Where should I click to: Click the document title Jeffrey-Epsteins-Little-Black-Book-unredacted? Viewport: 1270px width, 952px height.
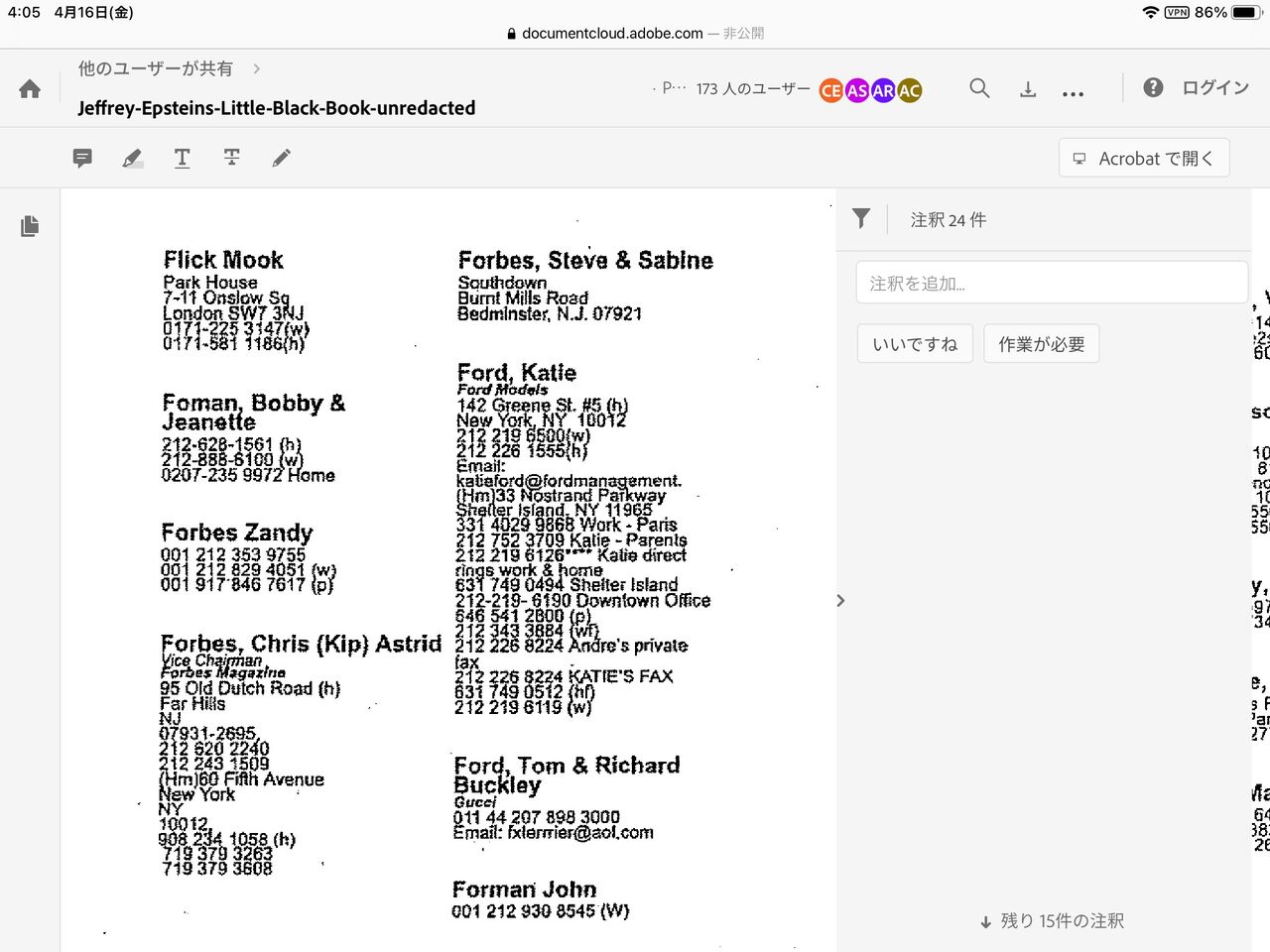click(x=277, y=108)
